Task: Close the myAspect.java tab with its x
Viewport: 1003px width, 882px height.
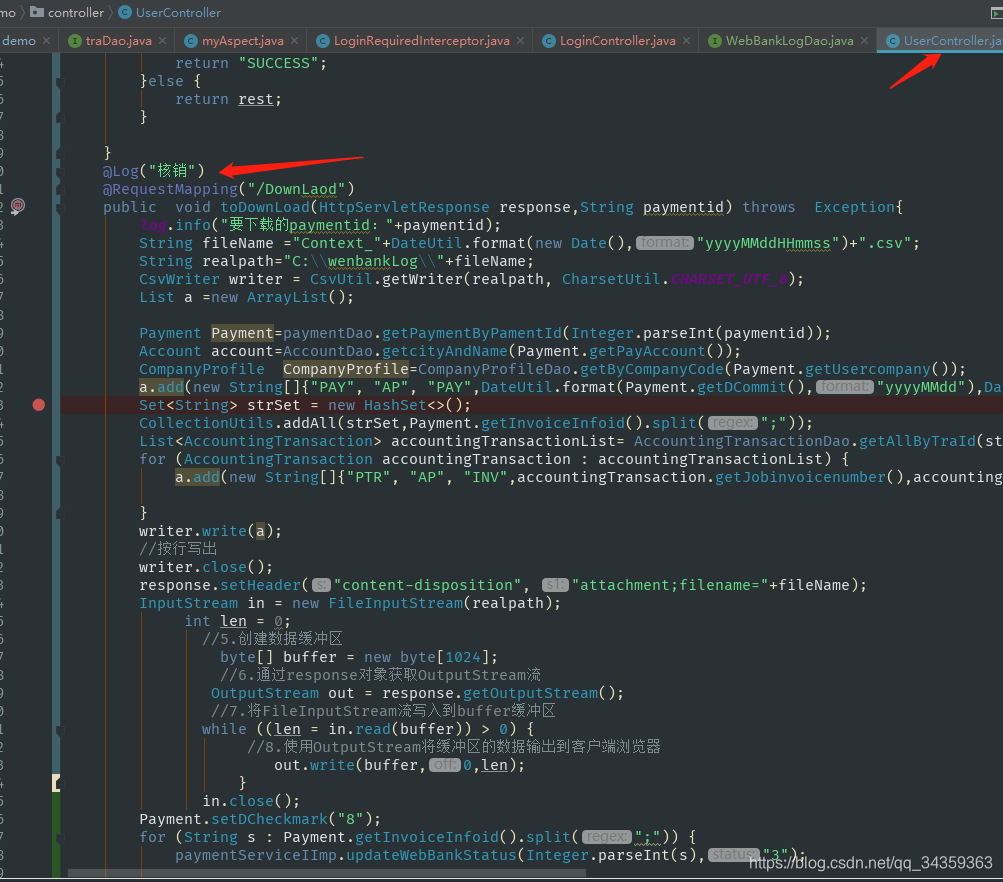Action: (292, 41)
